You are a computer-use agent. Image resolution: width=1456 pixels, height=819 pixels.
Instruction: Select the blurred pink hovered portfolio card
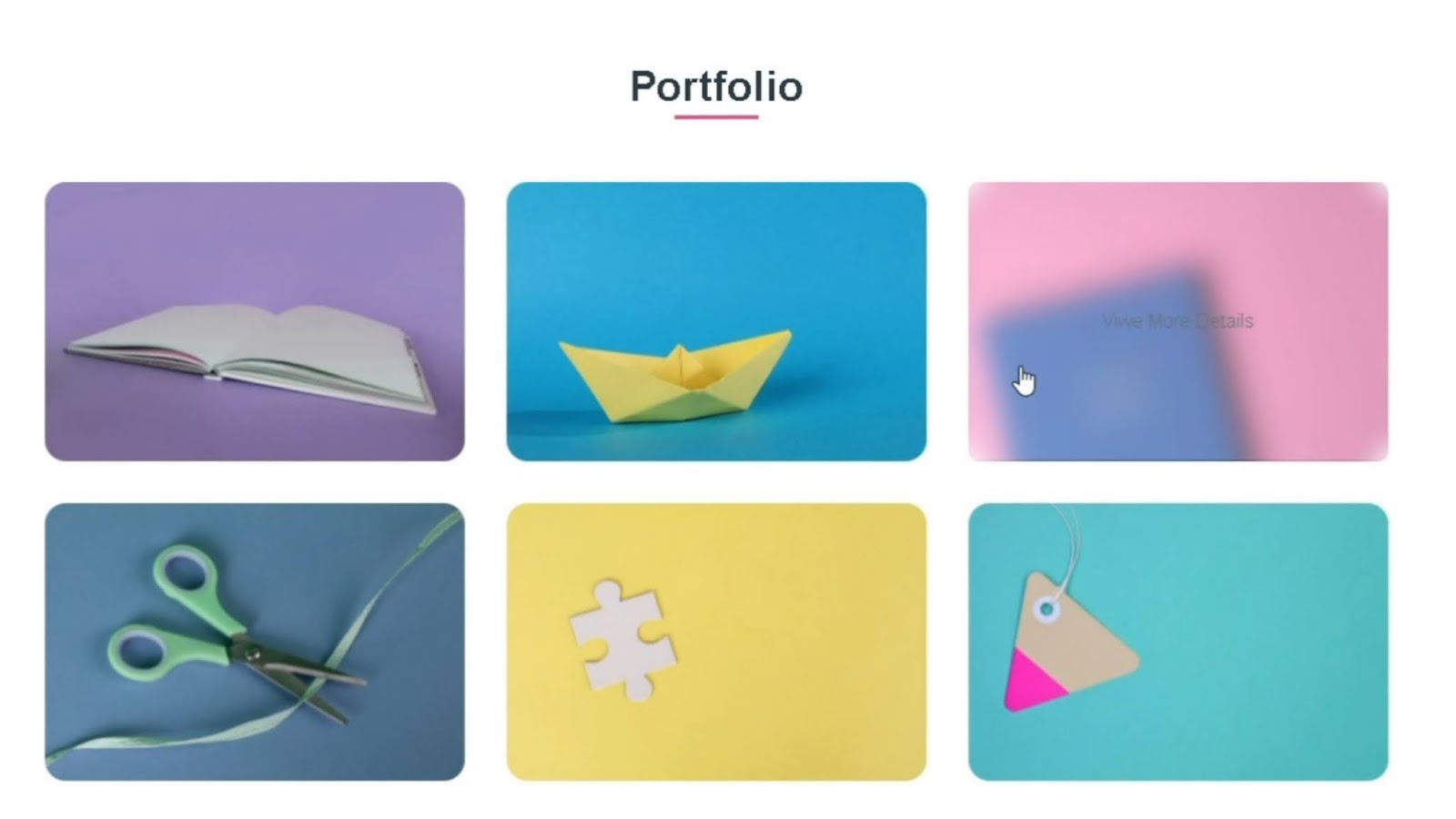click(1178, 321)
